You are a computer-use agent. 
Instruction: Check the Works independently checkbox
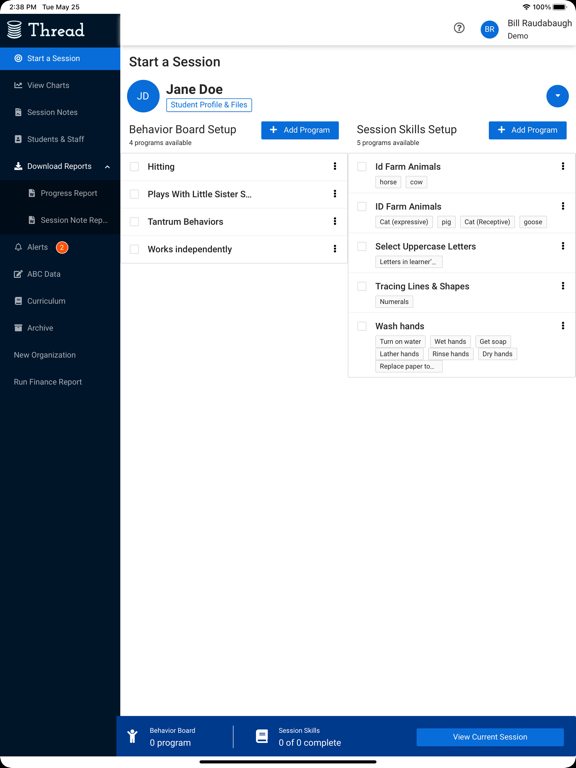click(134, 249)
